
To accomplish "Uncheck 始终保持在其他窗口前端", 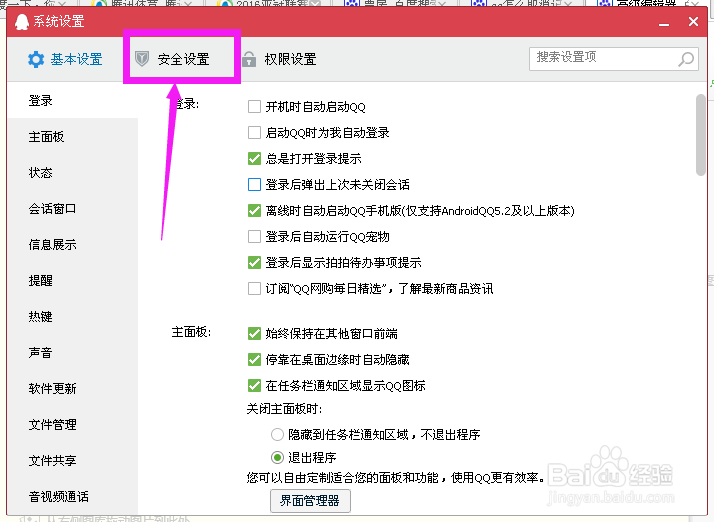I will [254, 333].
